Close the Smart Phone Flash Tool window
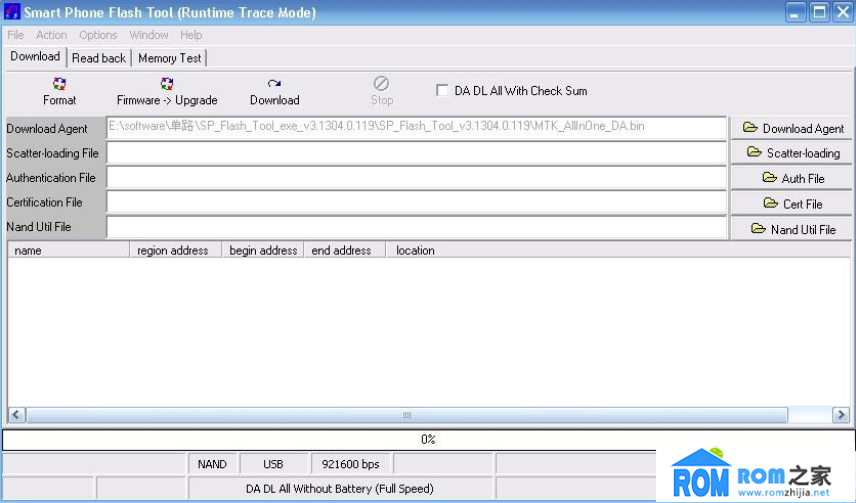The image size is (856, 503). pos(843,12)
